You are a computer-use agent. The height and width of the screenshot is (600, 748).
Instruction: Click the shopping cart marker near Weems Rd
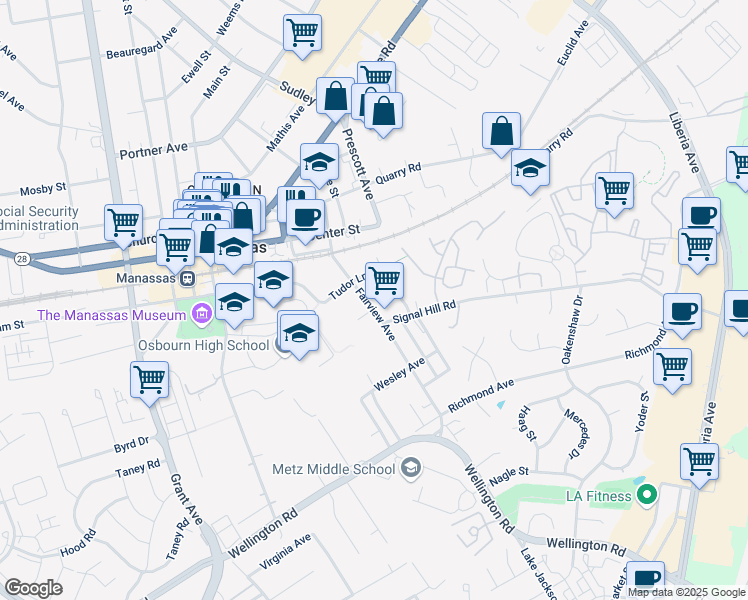(x=302, y=33)
